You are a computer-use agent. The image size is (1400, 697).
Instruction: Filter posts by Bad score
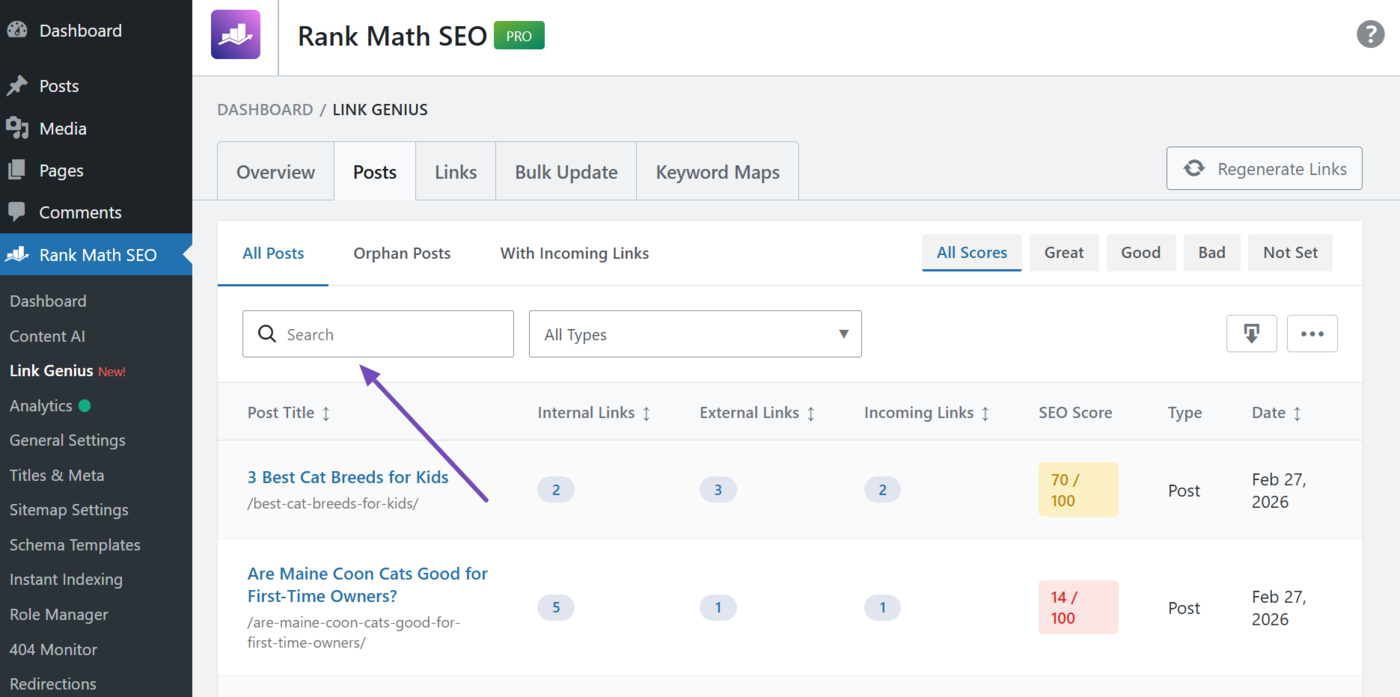[1211, 253]
